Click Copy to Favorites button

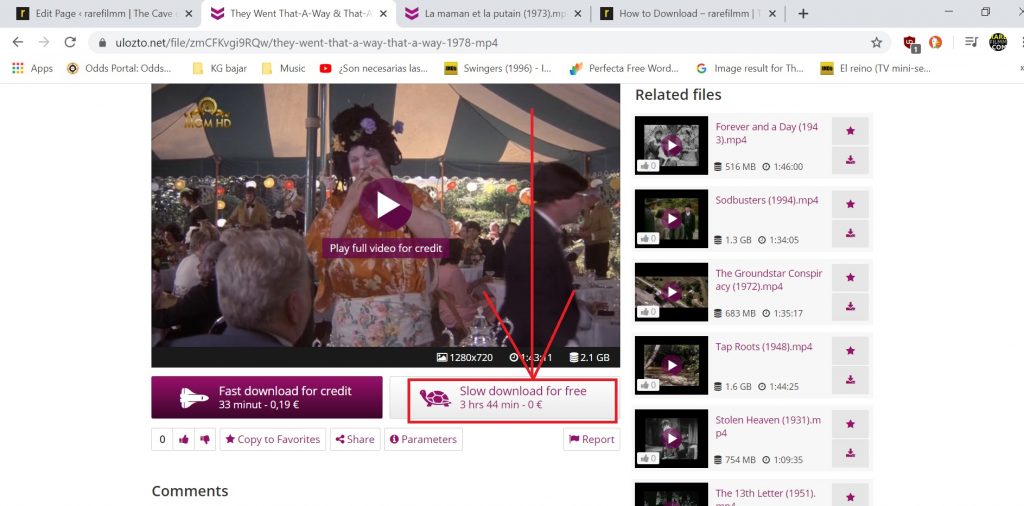(x=272, y=439)
